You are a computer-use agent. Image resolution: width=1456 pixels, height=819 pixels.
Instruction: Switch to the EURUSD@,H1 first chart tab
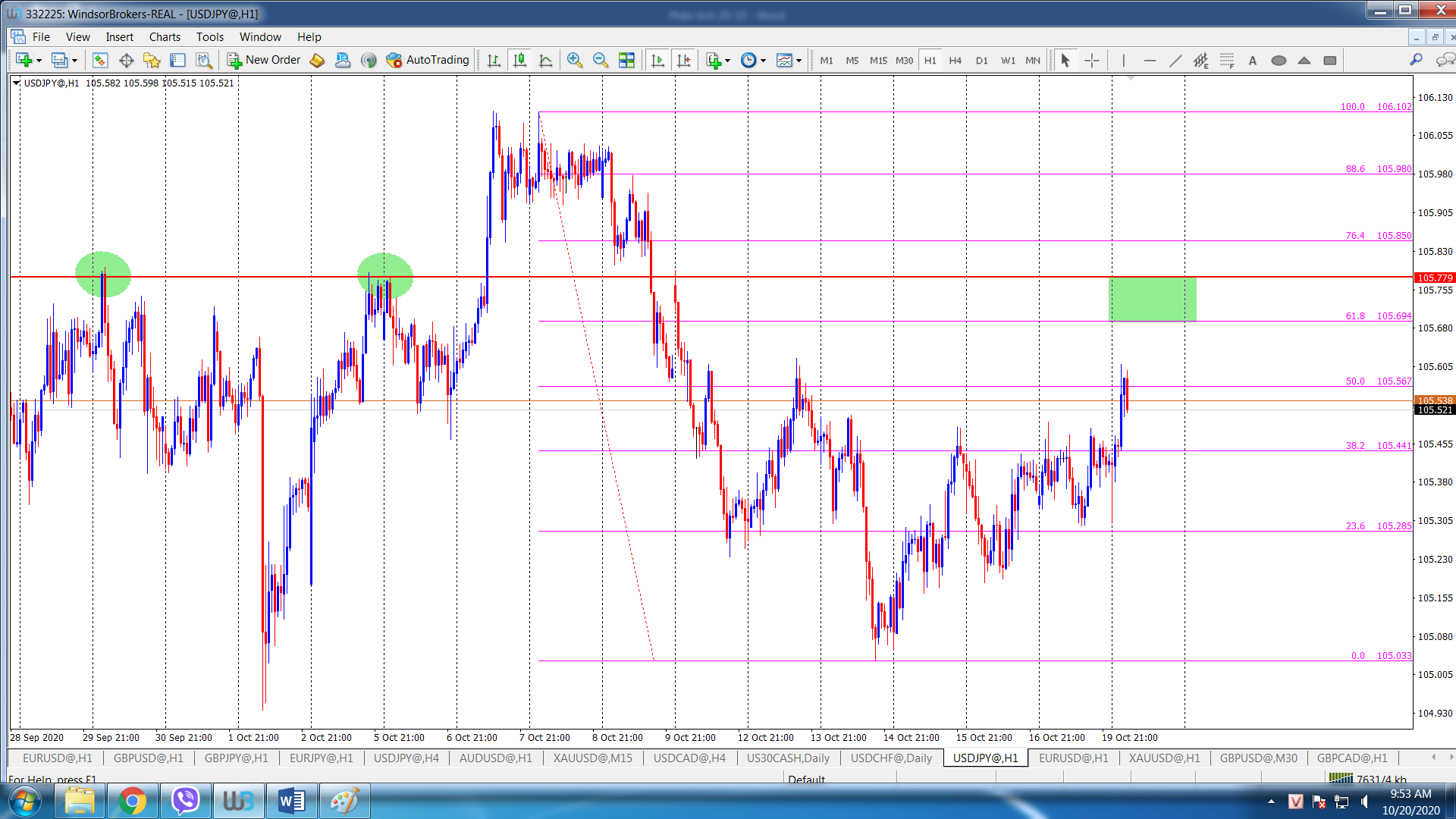point(57,758)
